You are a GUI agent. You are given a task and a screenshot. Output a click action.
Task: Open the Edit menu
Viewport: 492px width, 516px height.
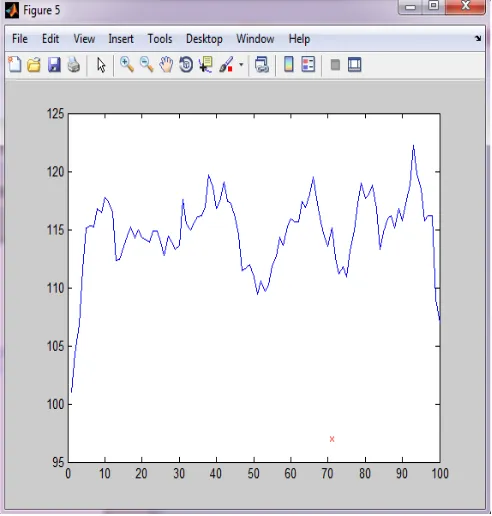tap(50, 39)
